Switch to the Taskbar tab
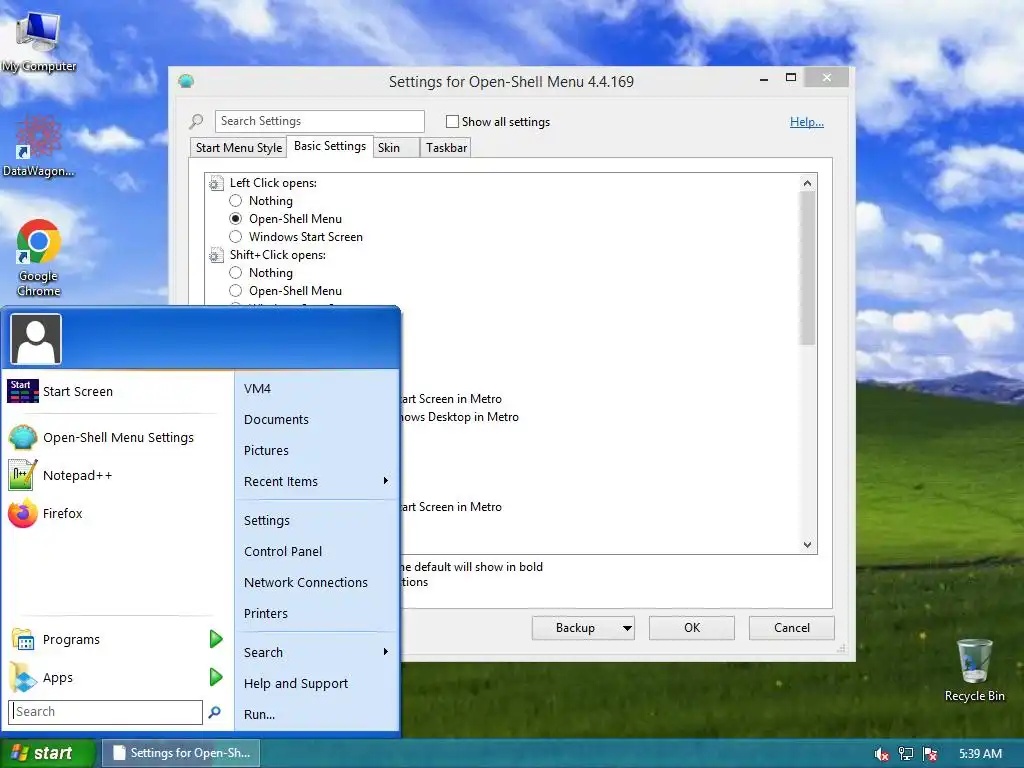The width and height of the screenshot is (1024, 768). [446, 148]
